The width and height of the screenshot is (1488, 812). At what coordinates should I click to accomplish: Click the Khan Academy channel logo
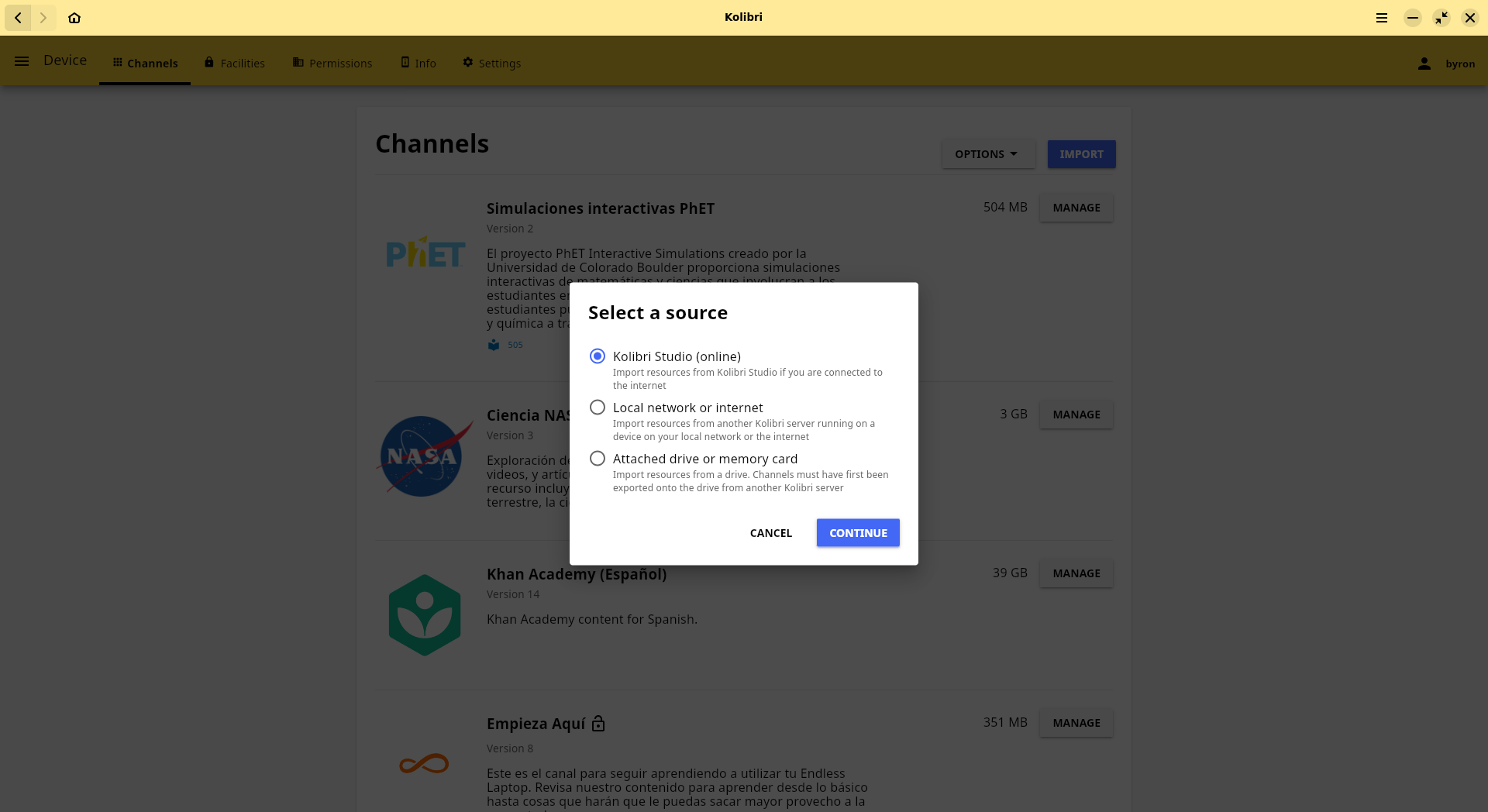point(425,615)
